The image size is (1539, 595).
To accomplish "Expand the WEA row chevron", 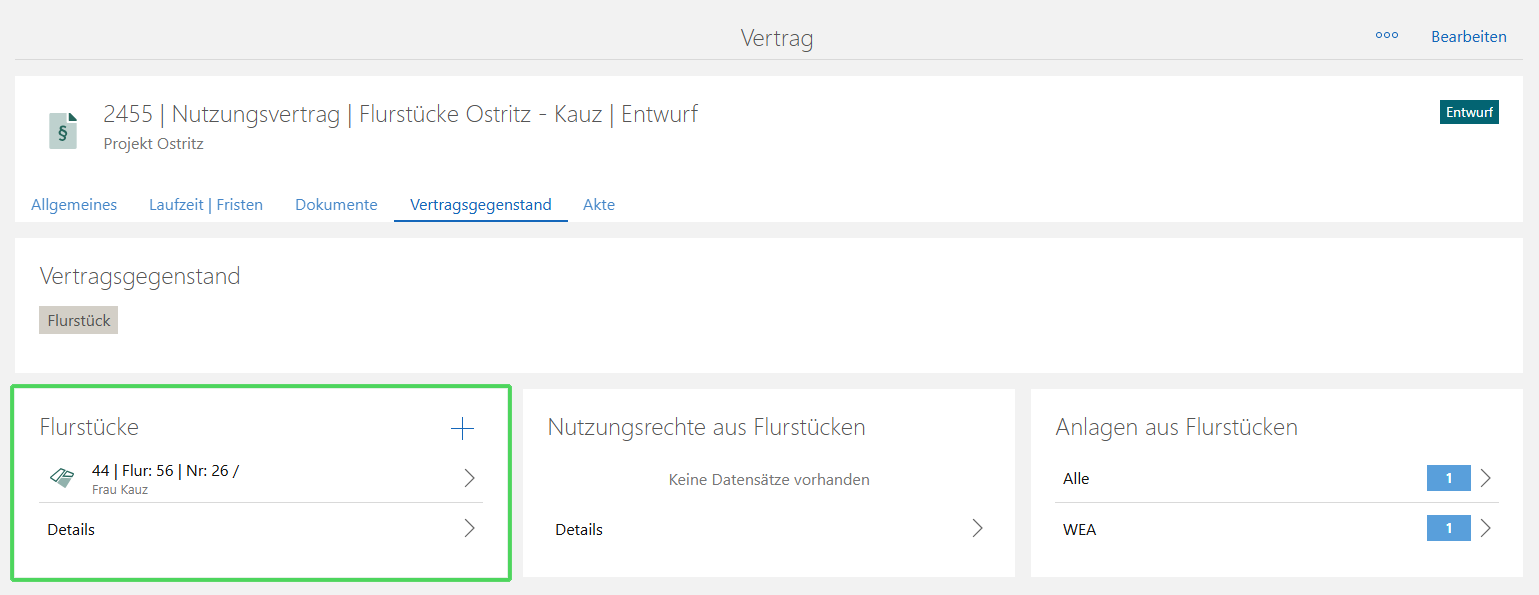I will pos(1485,529).
